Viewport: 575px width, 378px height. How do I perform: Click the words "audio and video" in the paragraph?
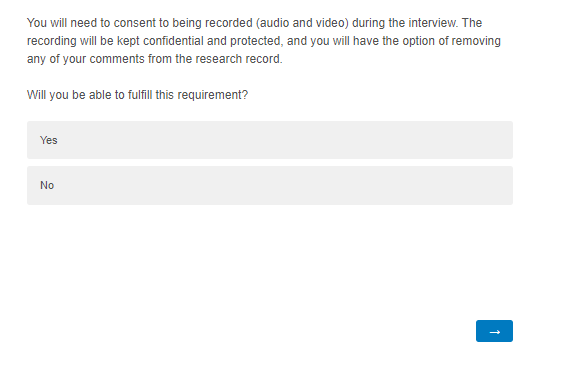[302, 23]
